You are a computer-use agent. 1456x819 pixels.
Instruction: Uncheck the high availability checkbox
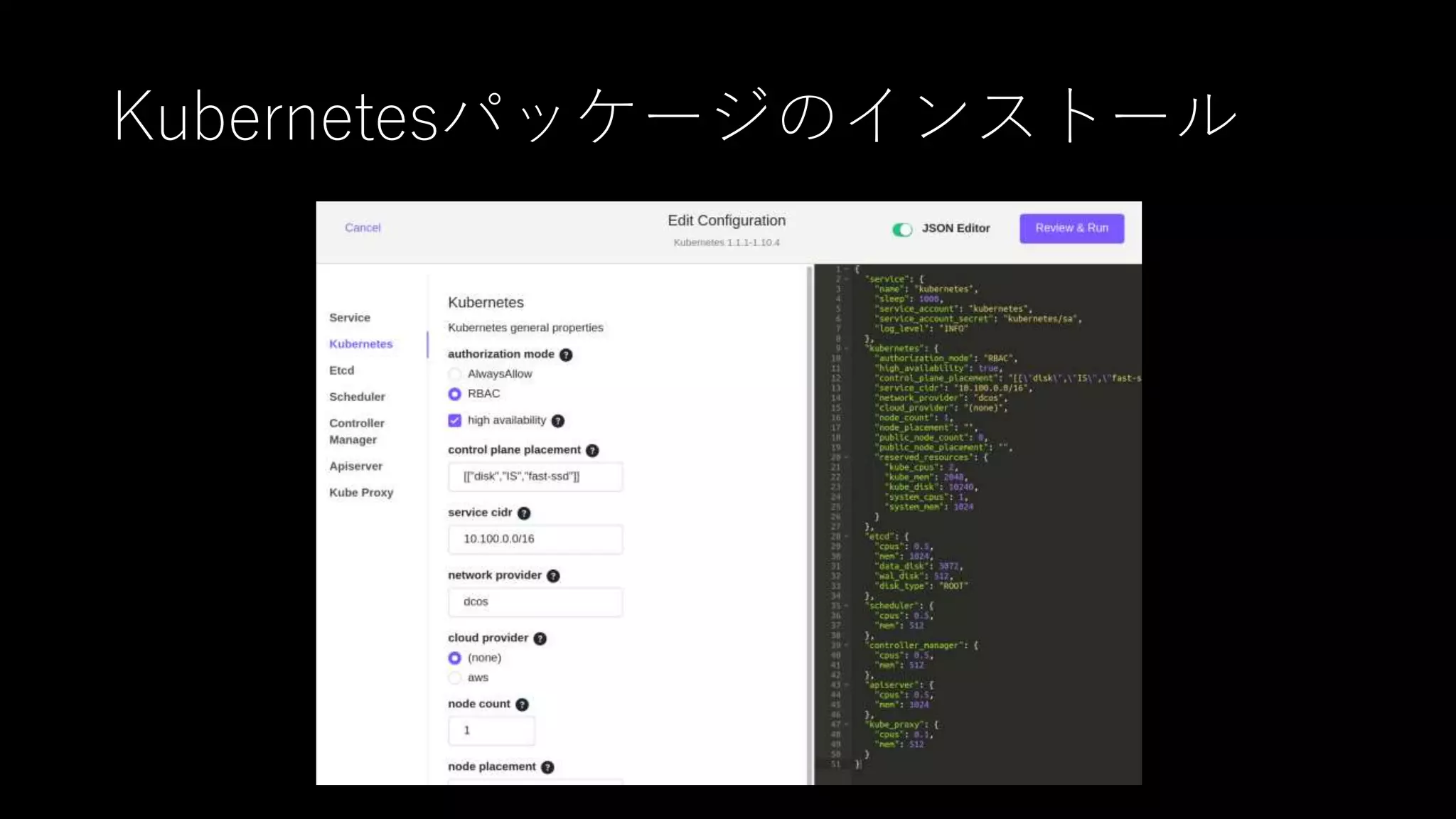click(x=455, y=420)
